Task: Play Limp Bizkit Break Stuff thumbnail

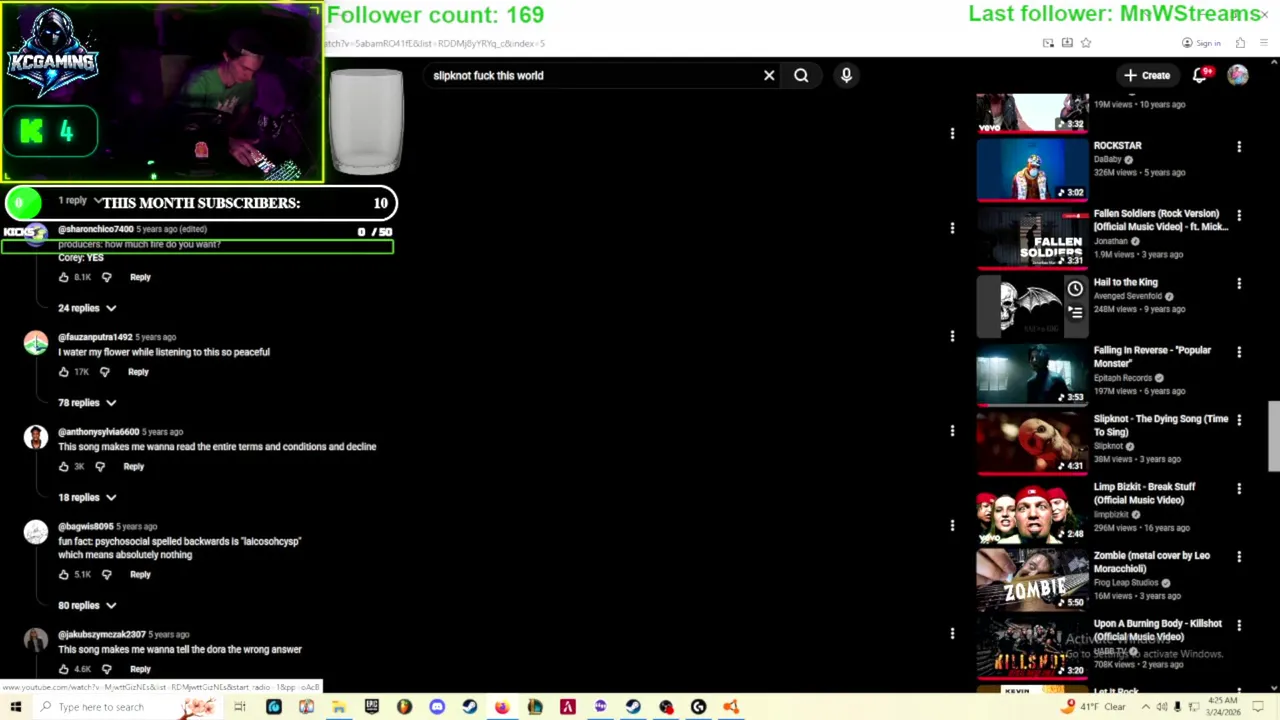Action: click(1032, 511)
